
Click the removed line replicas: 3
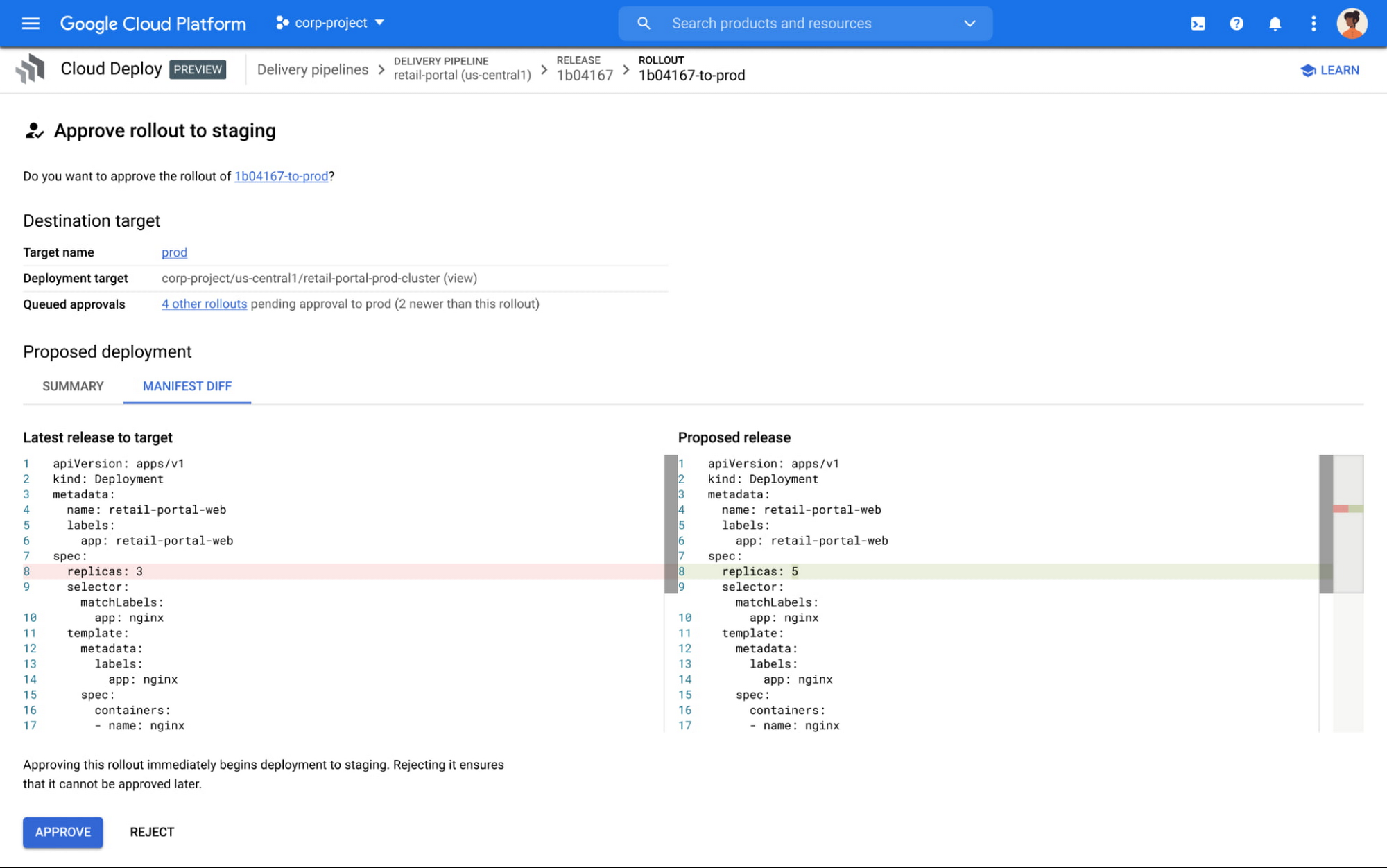click(x=343, y=571)
